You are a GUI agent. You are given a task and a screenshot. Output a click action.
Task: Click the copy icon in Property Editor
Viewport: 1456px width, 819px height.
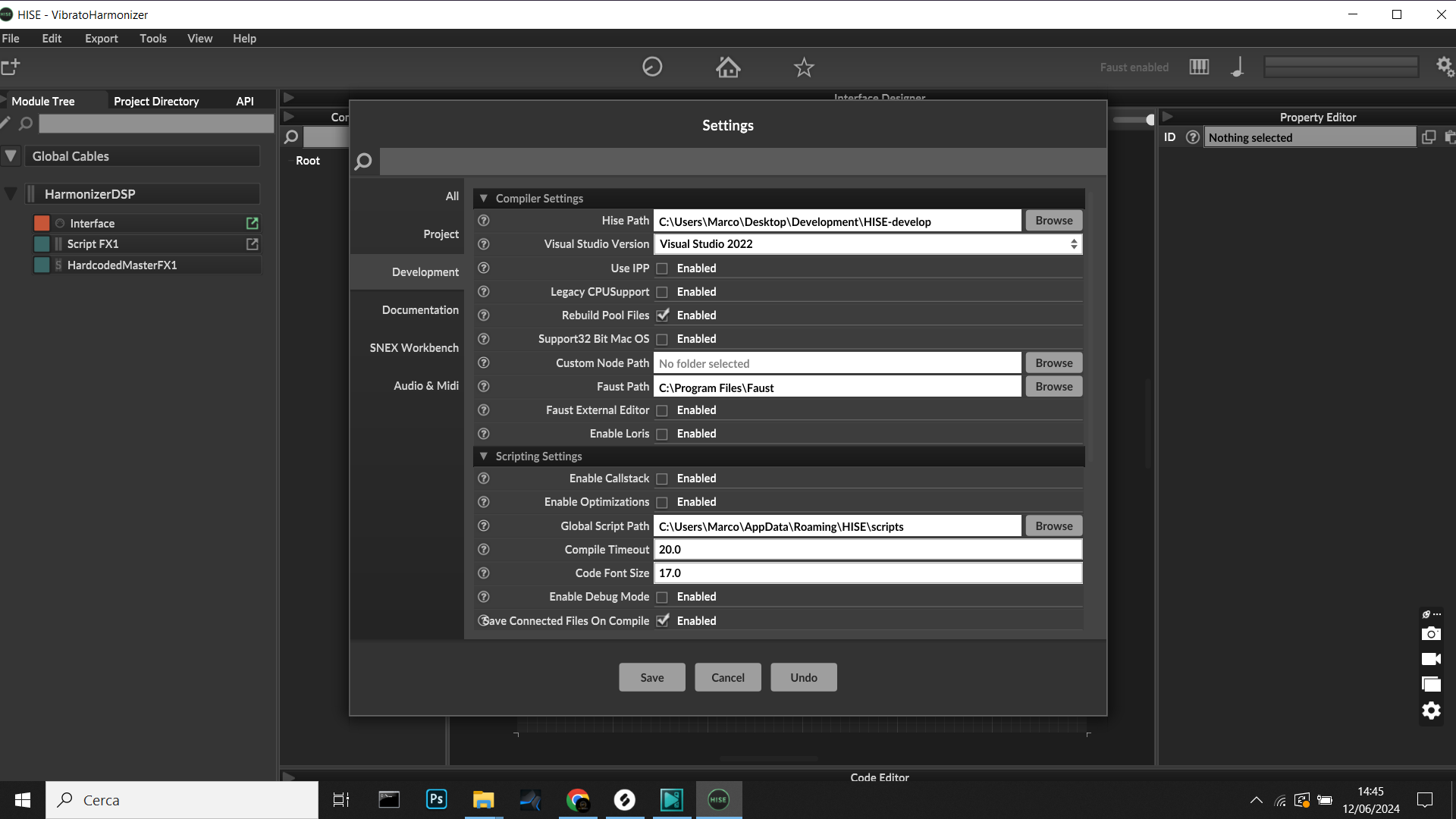pyautogui.click(x=1429, y=137)
